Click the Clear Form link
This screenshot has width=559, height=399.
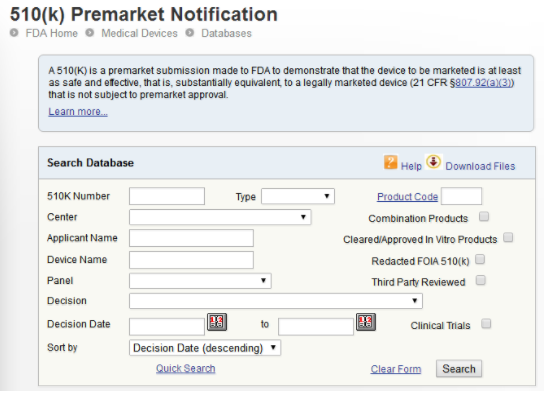coord(396,369)
